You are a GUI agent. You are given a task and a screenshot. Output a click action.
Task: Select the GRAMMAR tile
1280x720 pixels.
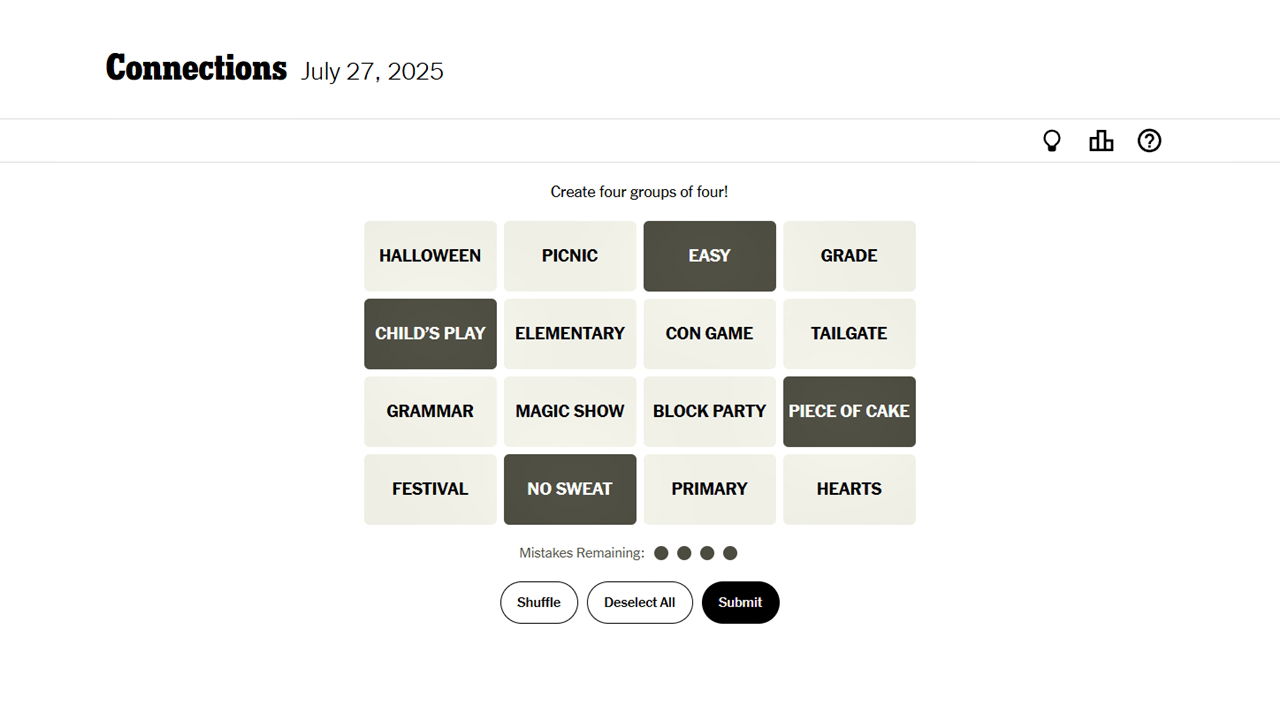(x=430, y=412)
